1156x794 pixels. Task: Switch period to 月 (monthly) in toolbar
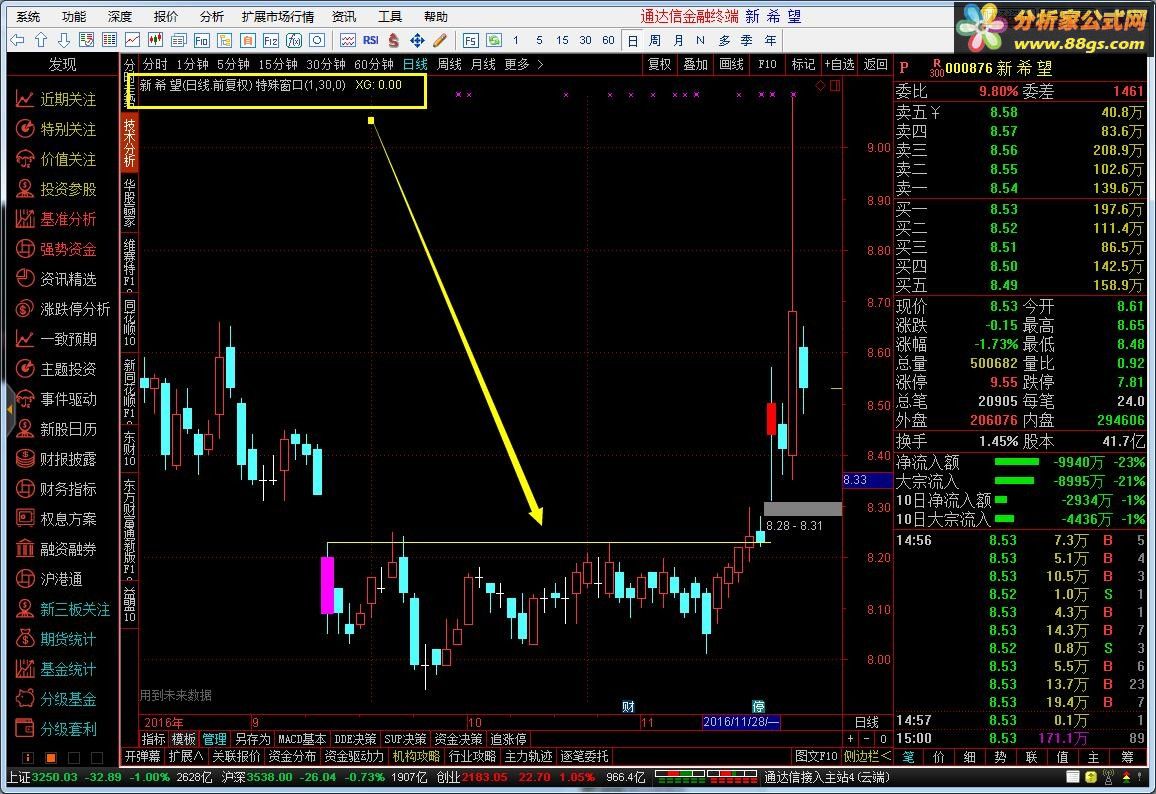[678, 40]
